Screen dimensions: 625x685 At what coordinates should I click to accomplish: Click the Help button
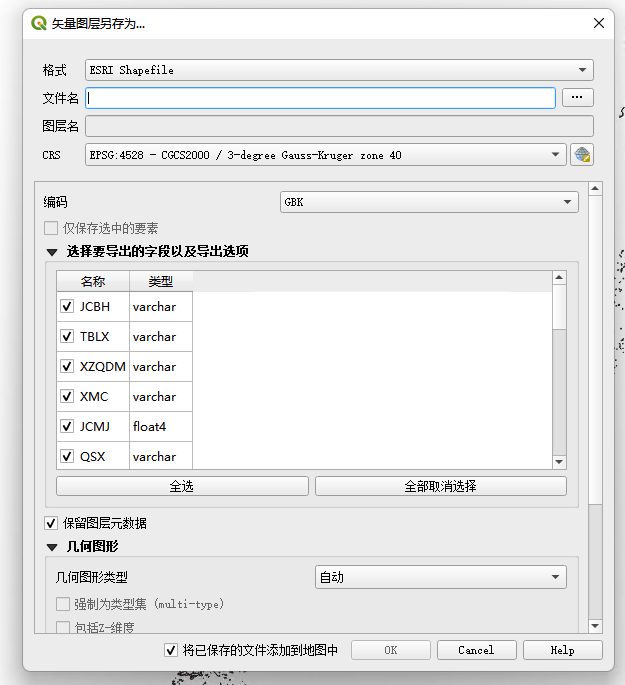pyautogui.click(x=563, y=650)
